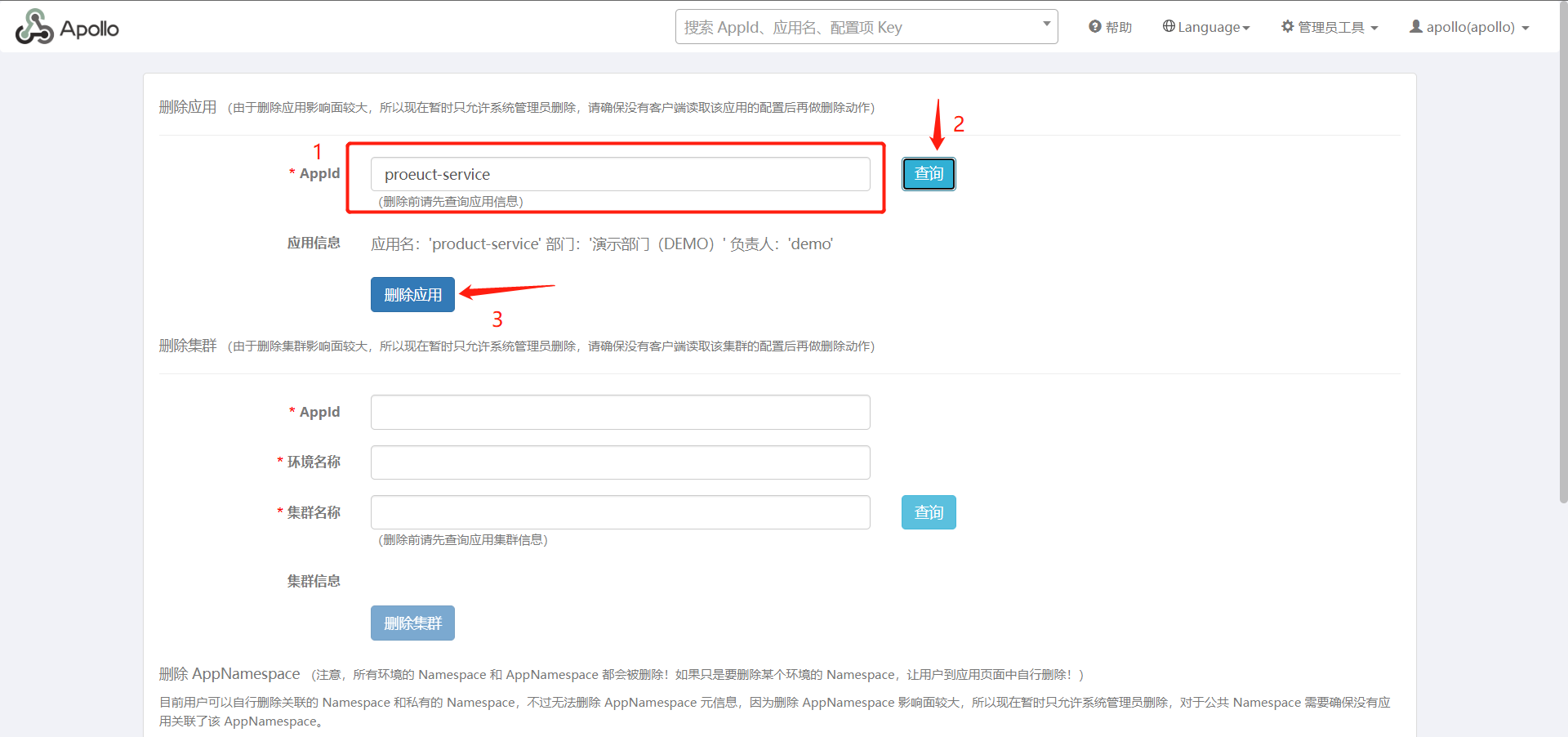Expand the 管理员工具 menu caret
This screenshot has width=1568, height=737.
tap(1374, 29)
